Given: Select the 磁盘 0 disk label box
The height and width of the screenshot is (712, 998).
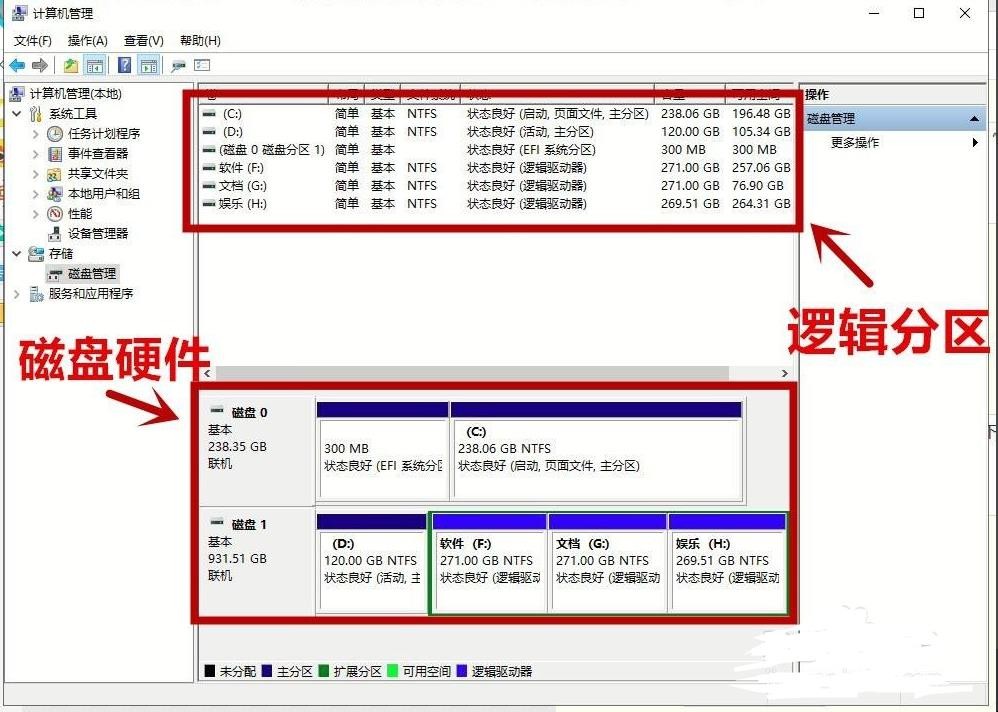Looking at the screenshot, I should 257,450.
